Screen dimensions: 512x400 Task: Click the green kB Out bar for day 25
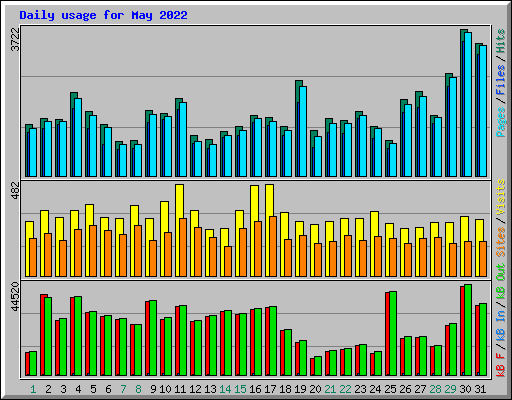pyautogui.click(x=393, y=333)
